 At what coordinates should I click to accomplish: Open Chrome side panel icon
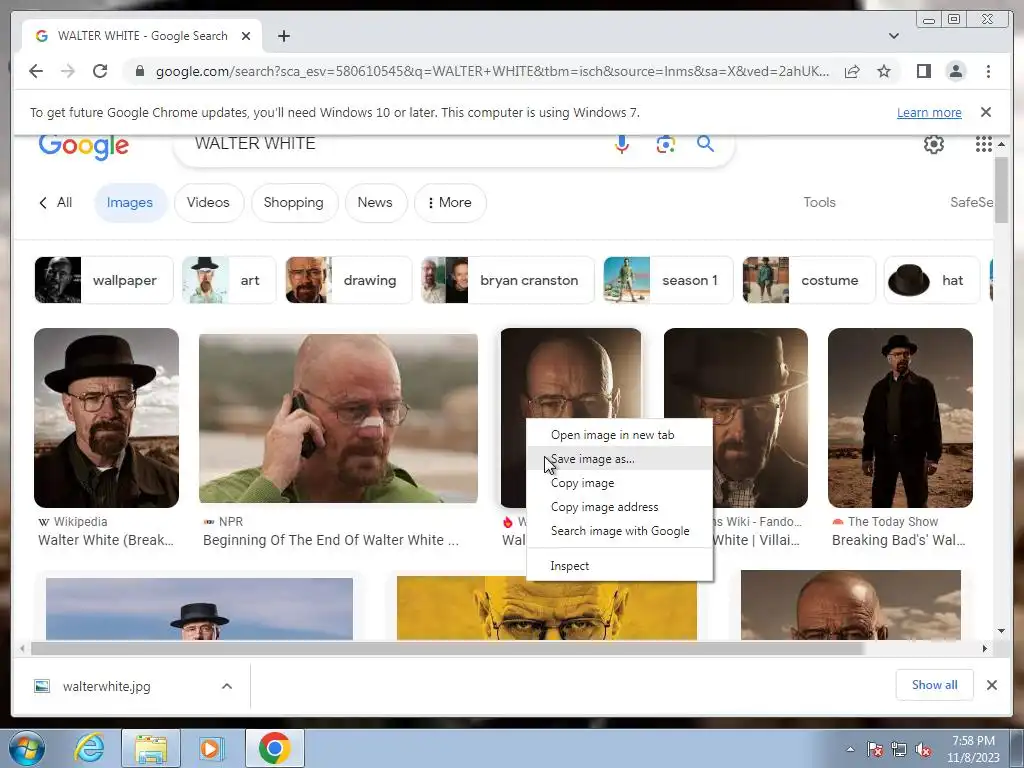coord(923,71)
